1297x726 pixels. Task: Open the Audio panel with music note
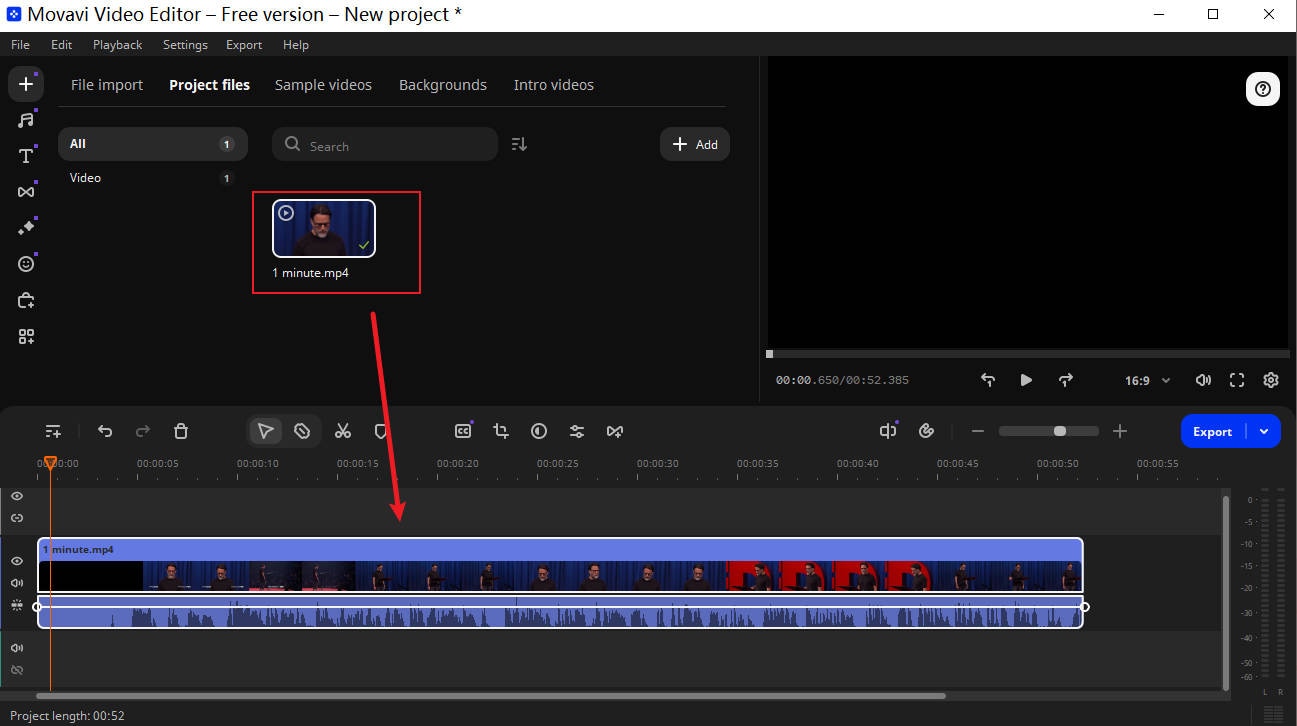coord(26,120)
